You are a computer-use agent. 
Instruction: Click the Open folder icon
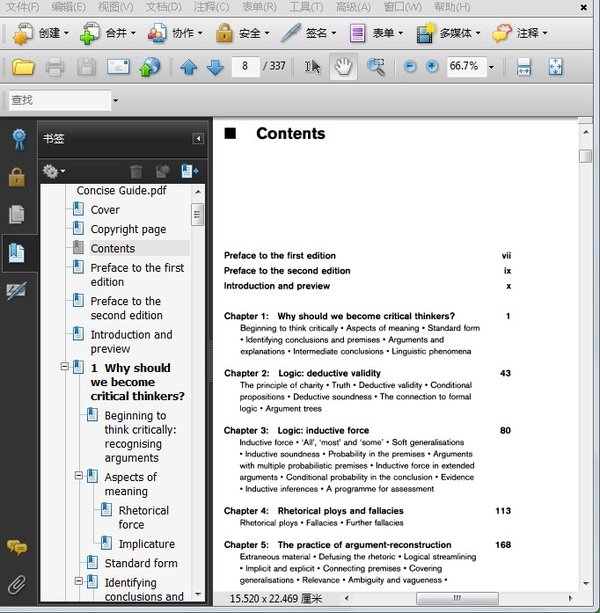[23, 68]
